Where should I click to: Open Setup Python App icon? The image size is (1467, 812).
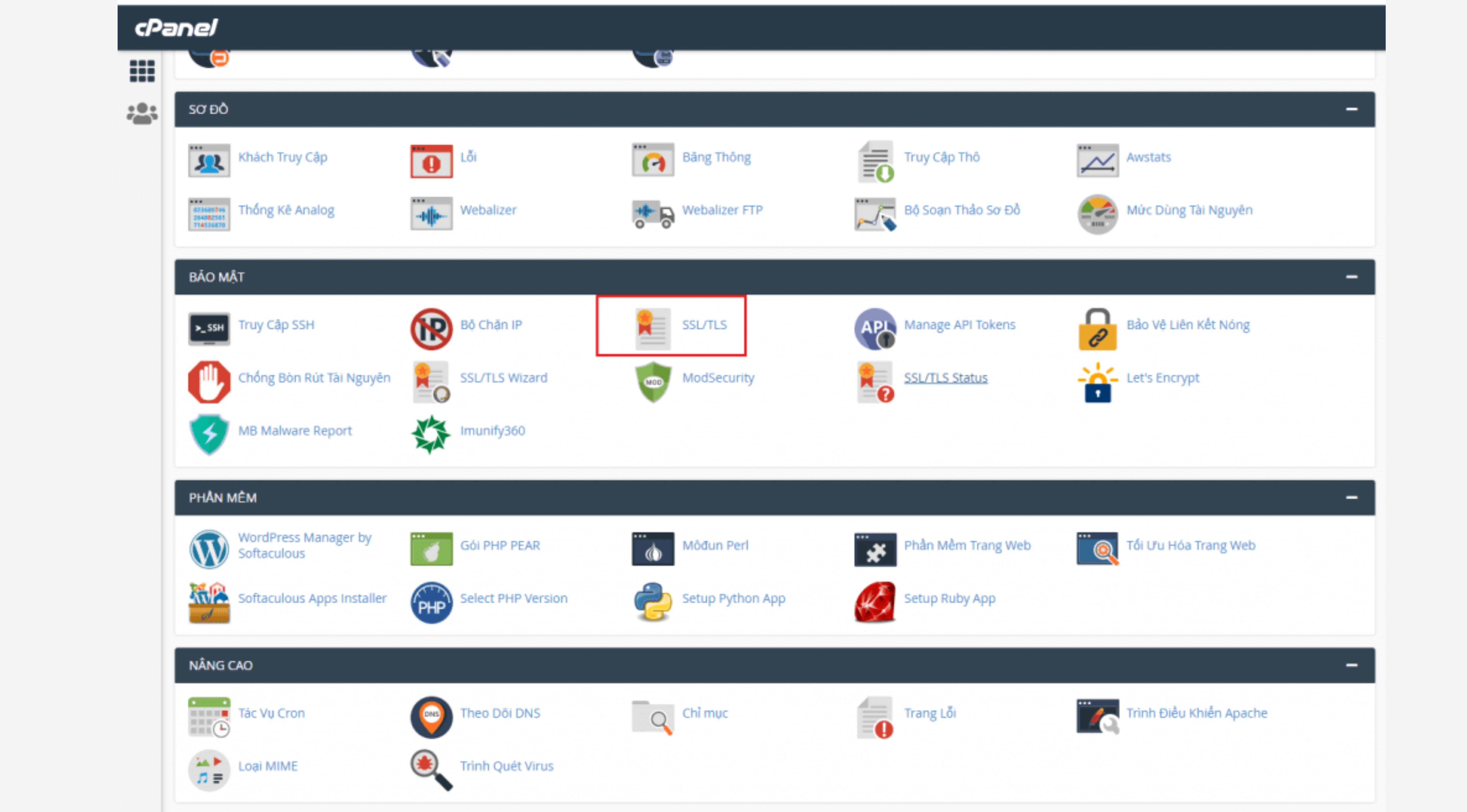tap(653, 601)
